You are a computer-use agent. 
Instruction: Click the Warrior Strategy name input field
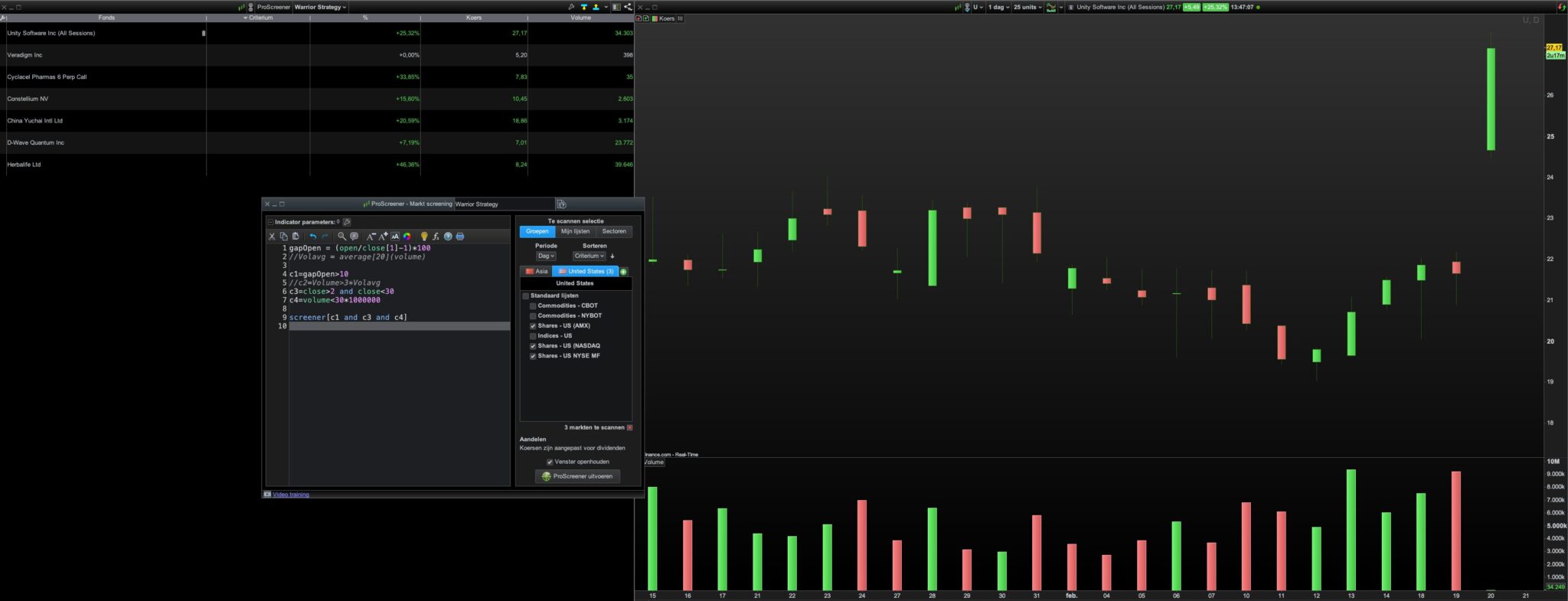(x=504, y=204)
